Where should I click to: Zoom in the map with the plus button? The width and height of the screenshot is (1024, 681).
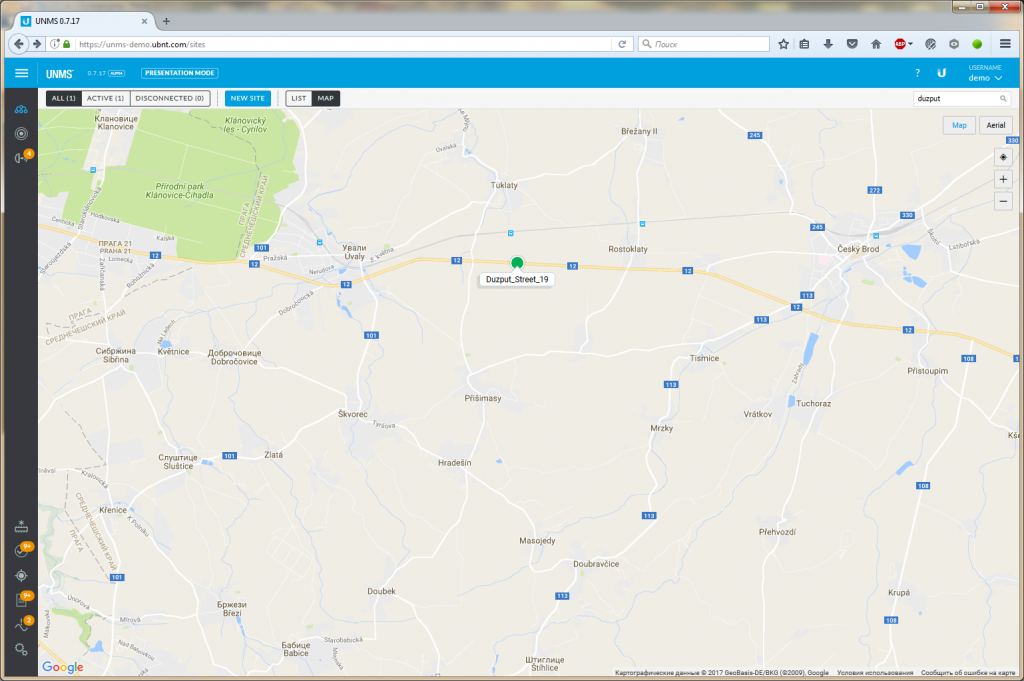coord(1003,179)
